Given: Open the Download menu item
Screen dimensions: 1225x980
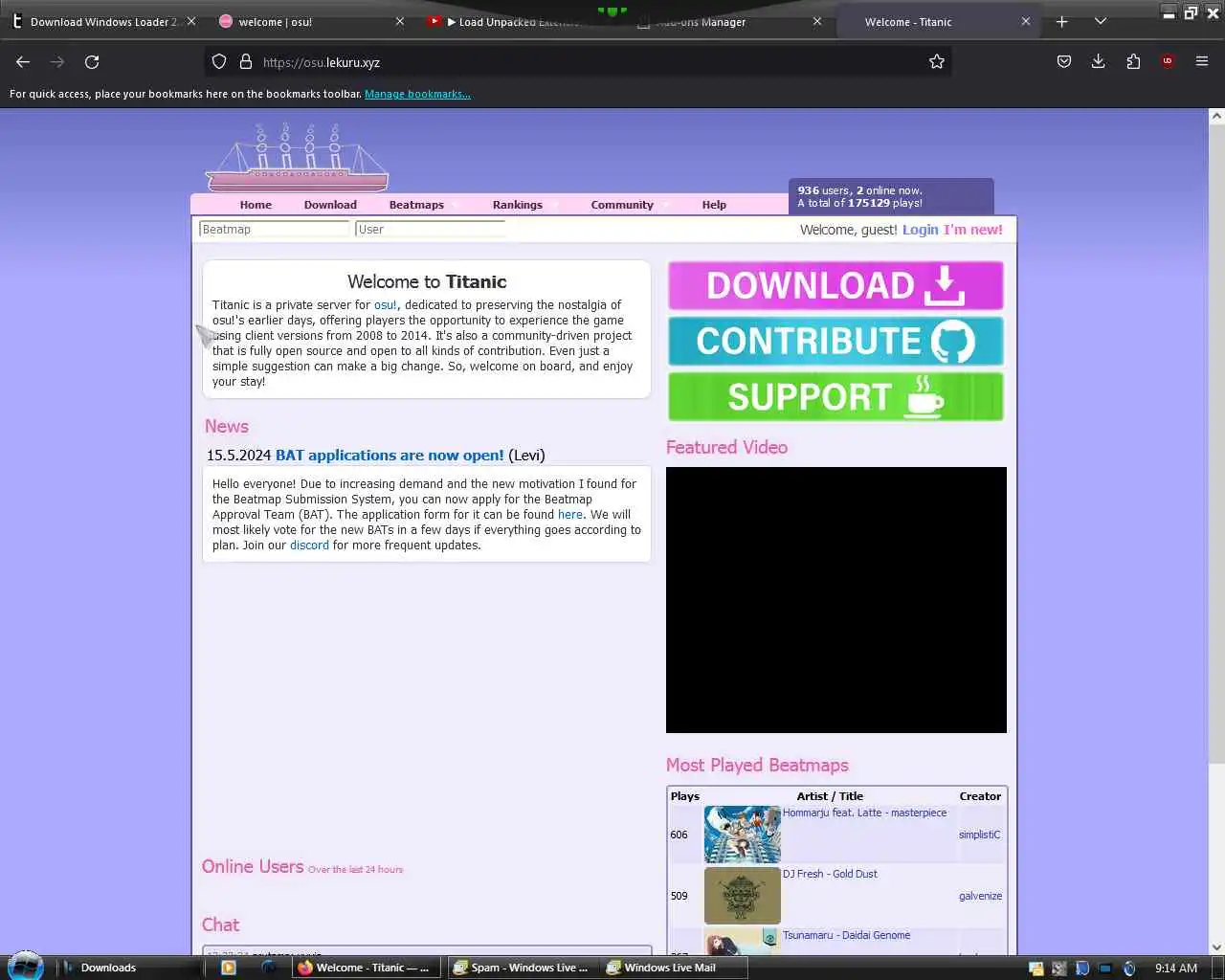Looking at the screenshot, I should tap(330, 205).
